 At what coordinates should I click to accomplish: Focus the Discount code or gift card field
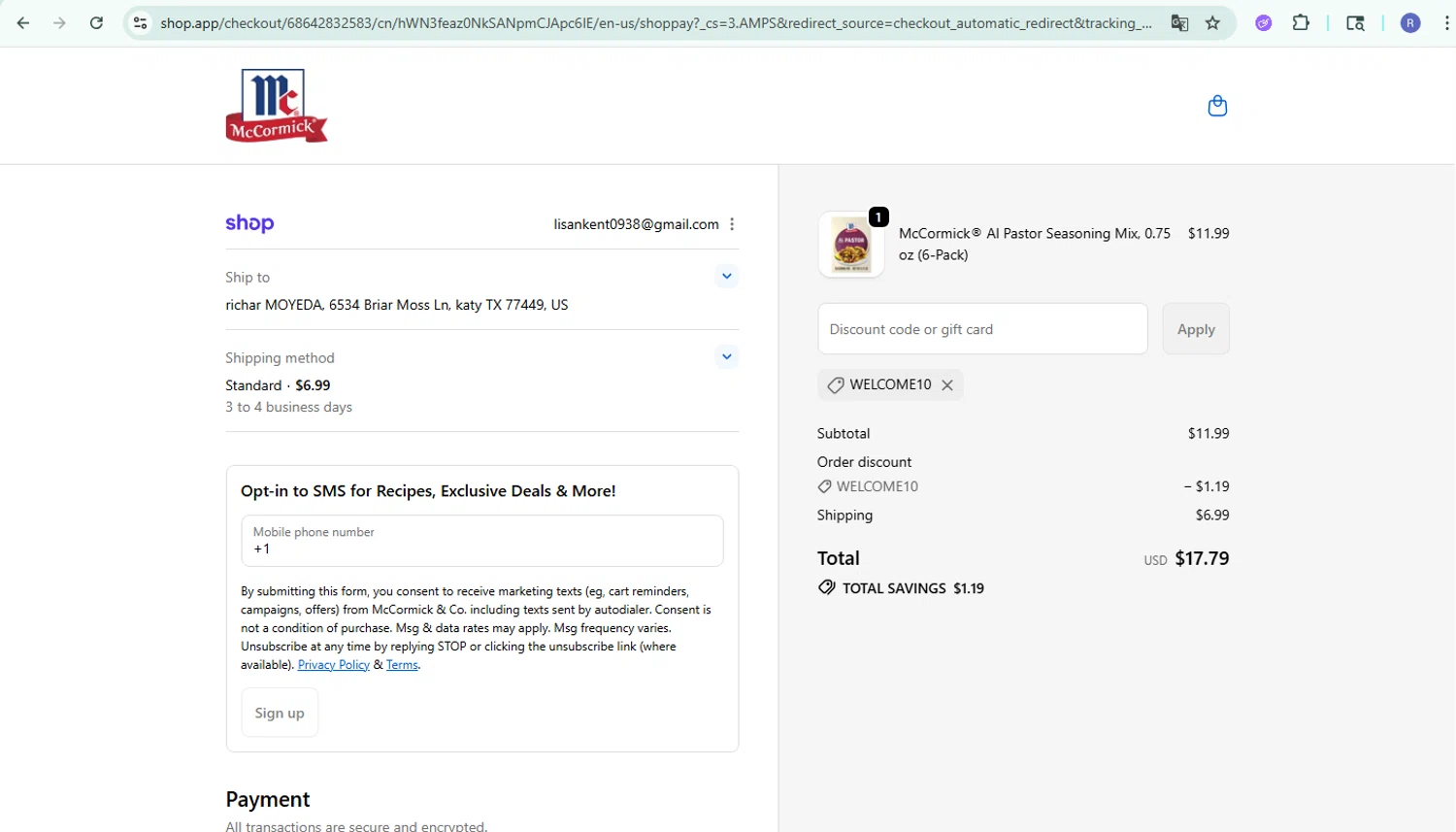tap(982, 329)
